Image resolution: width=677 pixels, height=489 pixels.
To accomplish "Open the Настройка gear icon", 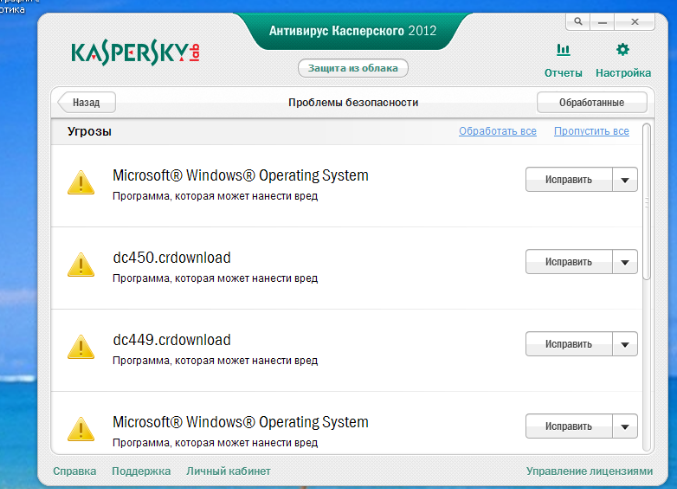I will coord(623,50).
